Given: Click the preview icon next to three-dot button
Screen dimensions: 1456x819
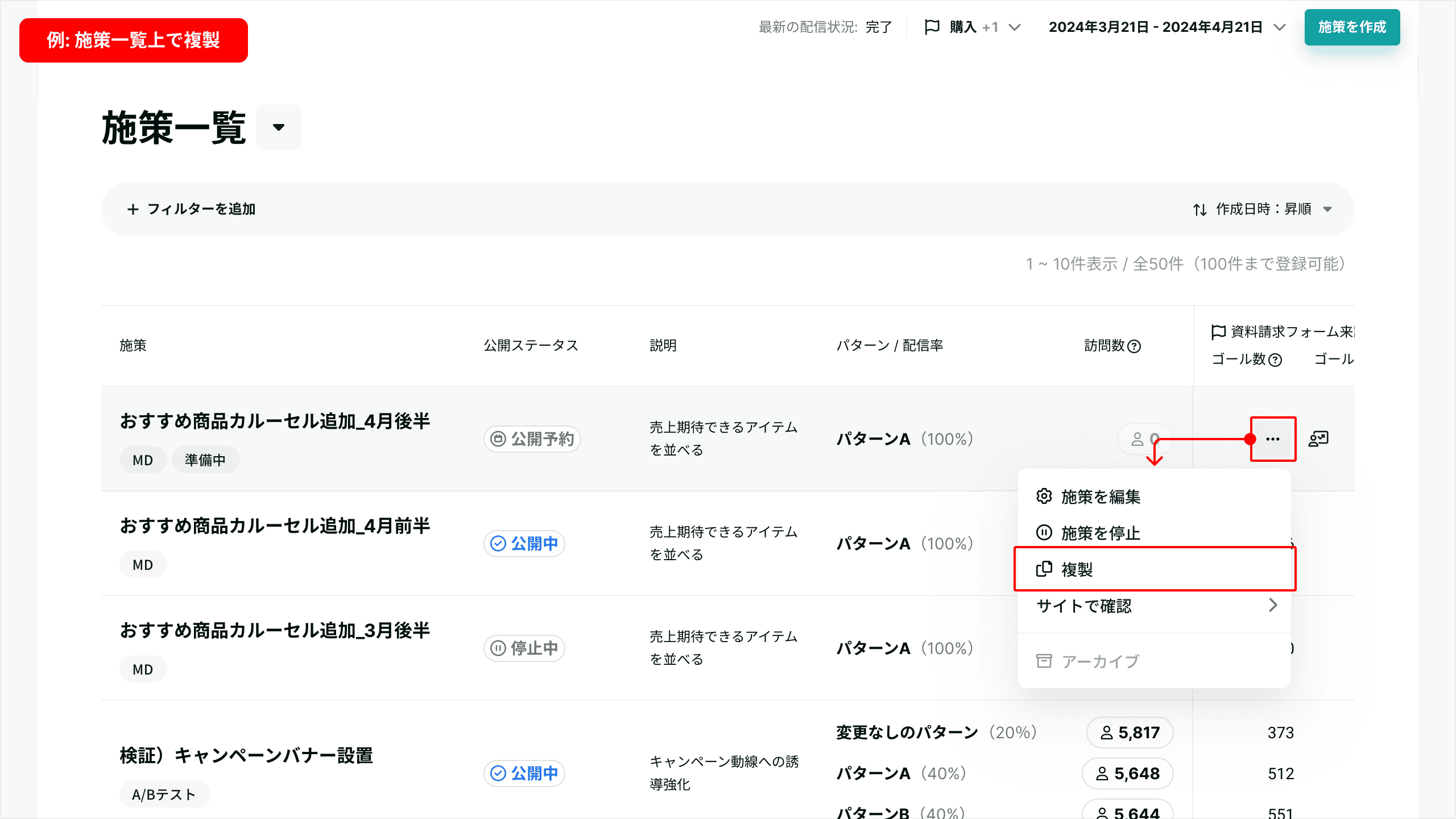Looking at the screenshot, I should (1318, 439).
